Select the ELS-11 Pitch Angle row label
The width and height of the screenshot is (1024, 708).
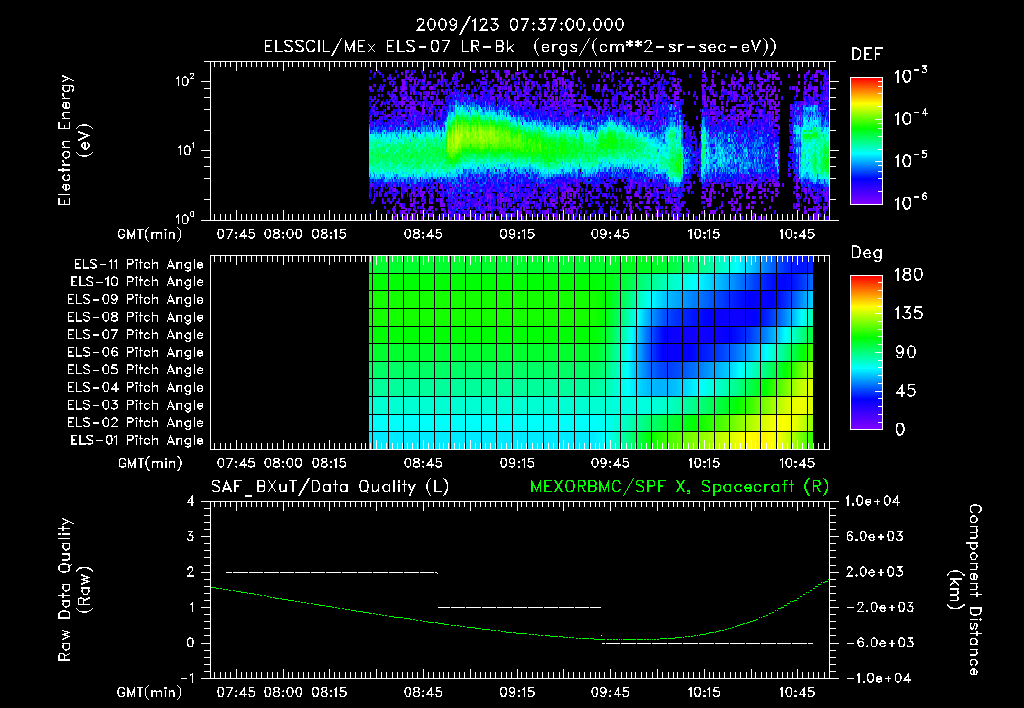pos(138,264)
